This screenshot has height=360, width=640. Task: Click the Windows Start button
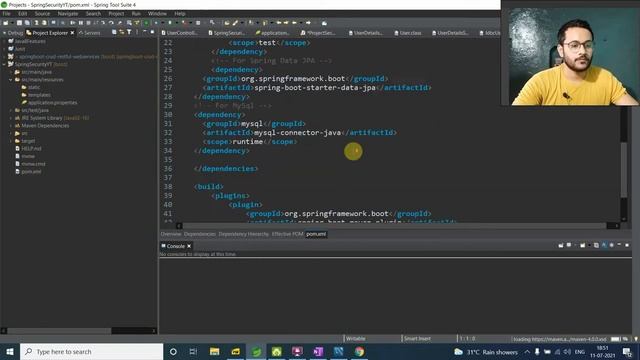pyautogui.click(x=10, y=351)
